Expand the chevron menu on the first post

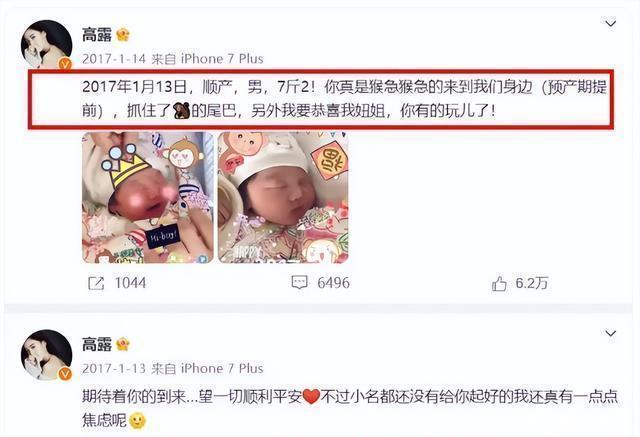point(610,24)
